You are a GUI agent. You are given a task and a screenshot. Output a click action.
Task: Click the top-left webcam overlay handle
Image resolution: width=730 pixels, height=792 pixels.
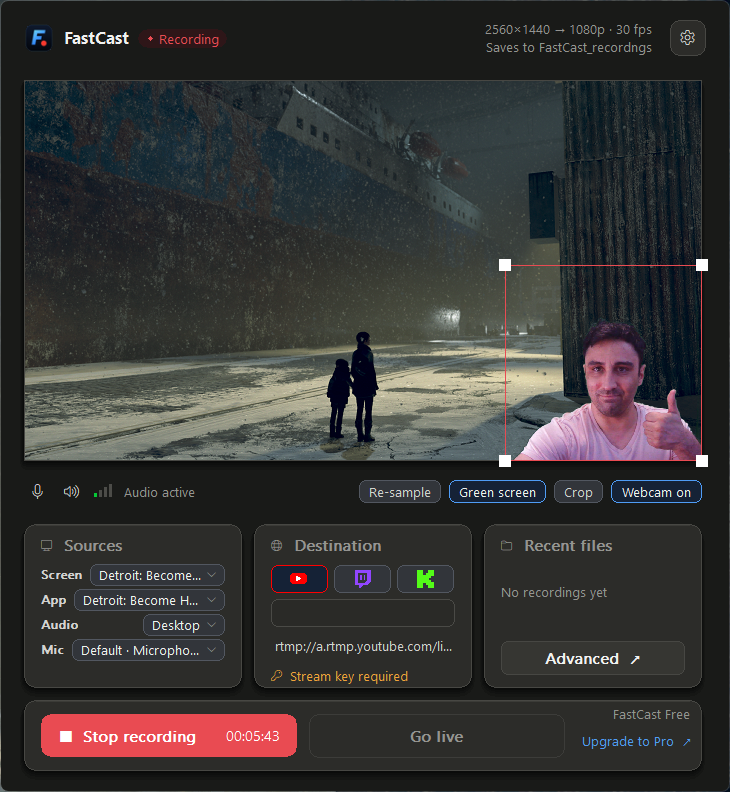tap(505, 265)
